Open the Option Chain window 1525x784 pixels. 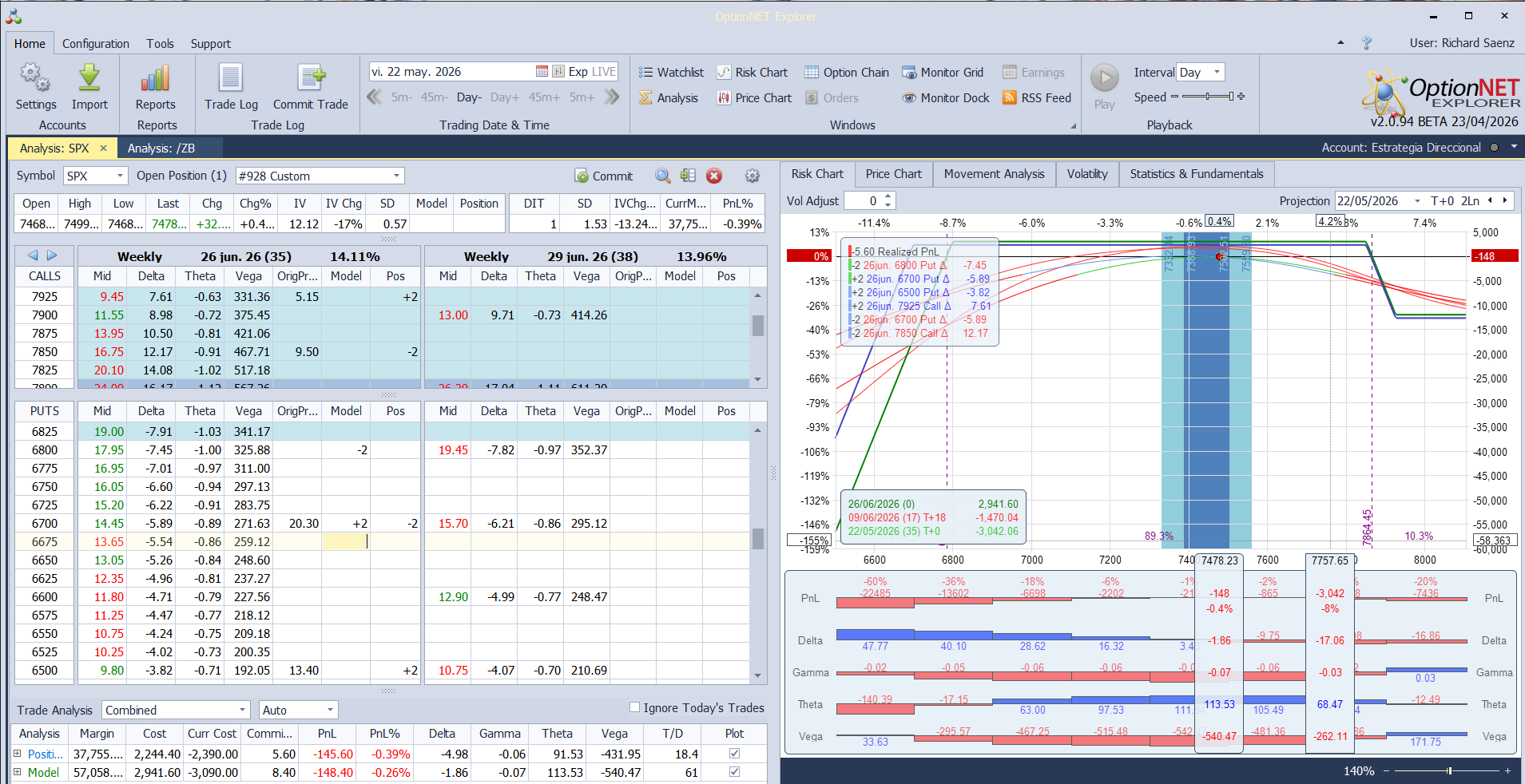[846, 73]
